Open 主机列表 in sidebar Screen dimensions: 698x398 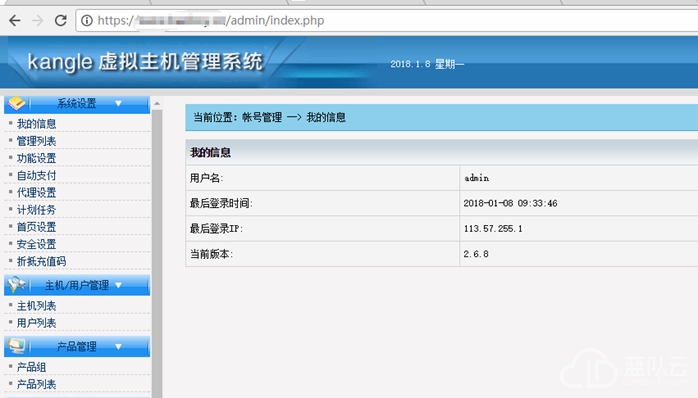(37, 306)
